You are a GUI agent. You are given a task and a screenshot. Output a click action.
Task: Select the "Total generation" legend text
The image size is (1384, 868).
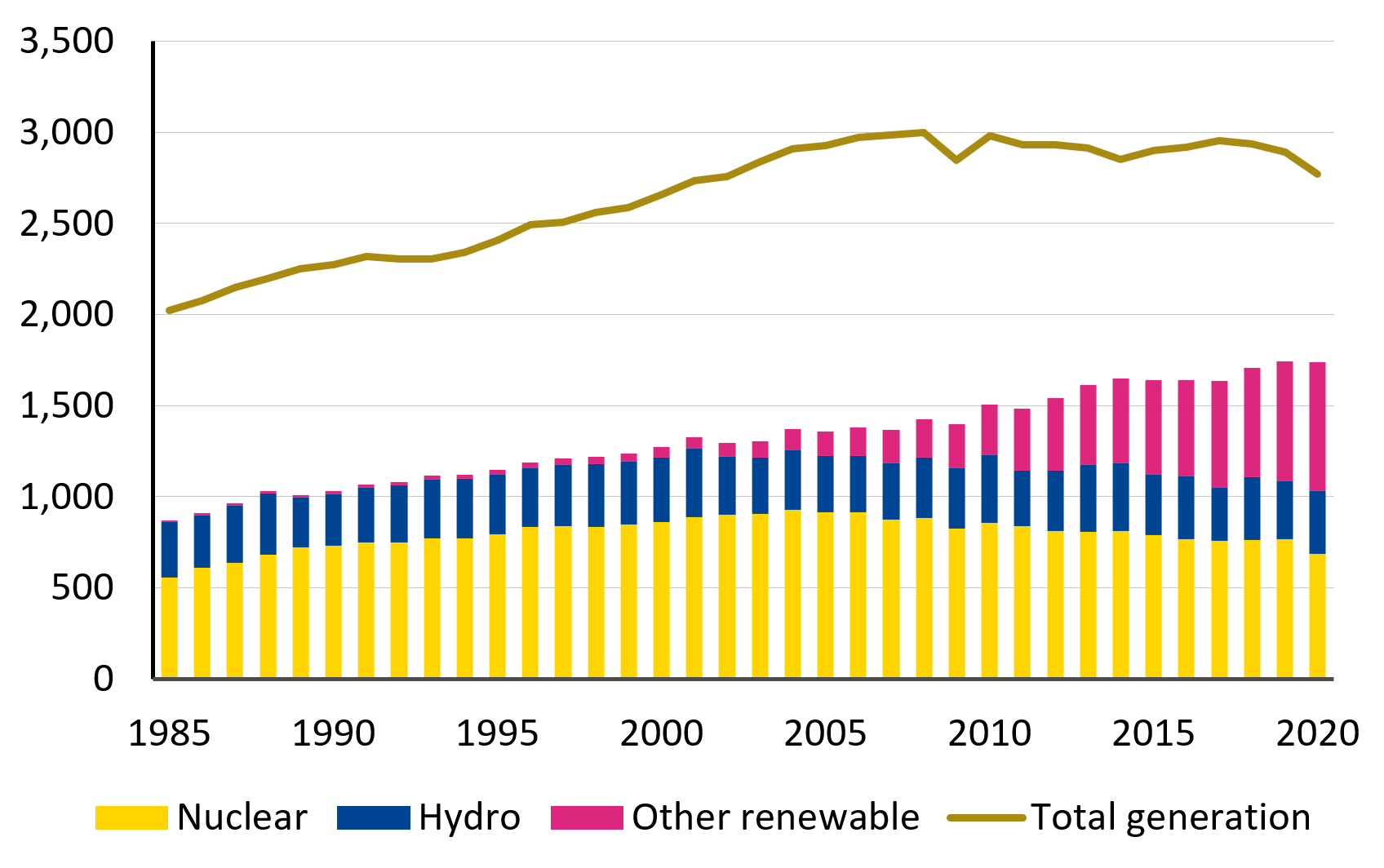coord(1170,817)
